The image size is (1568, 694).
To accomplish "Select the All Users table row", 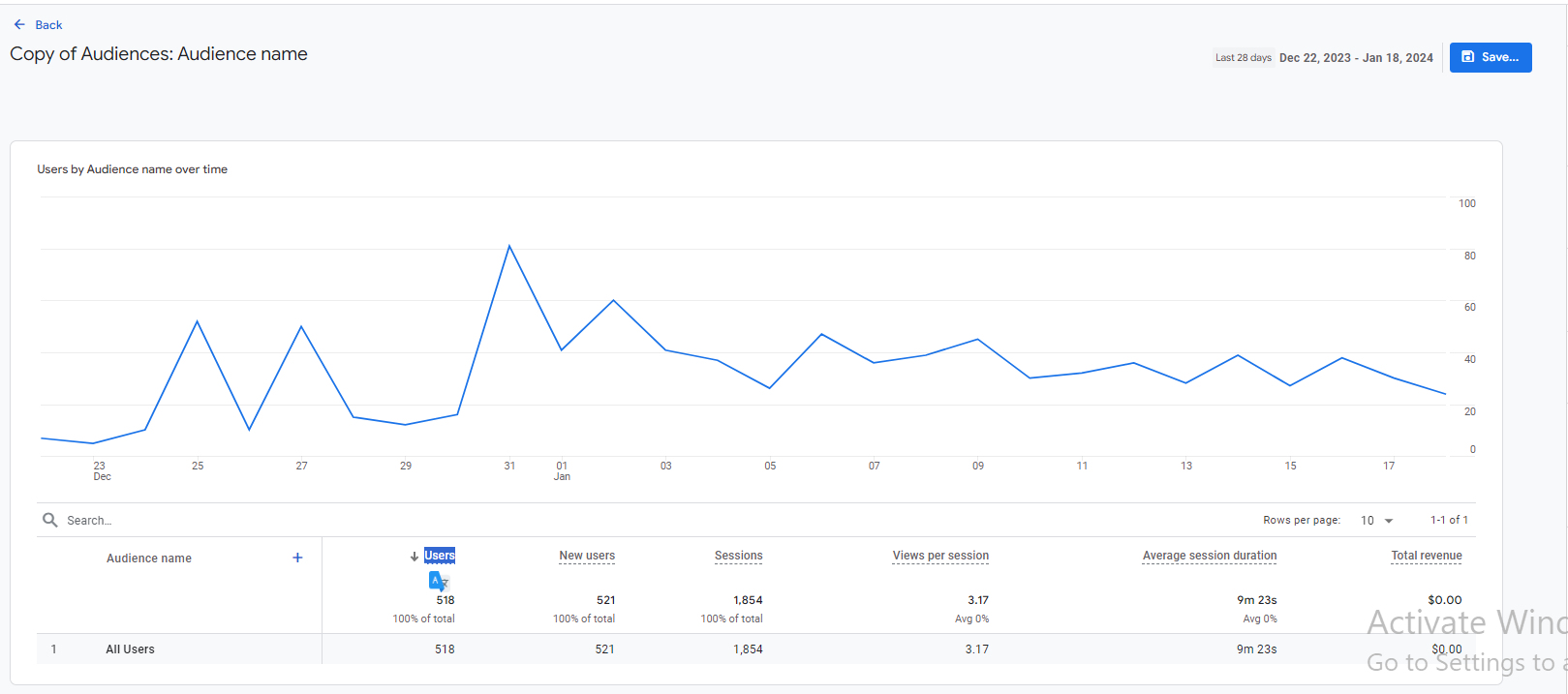I will coord(130,649).
